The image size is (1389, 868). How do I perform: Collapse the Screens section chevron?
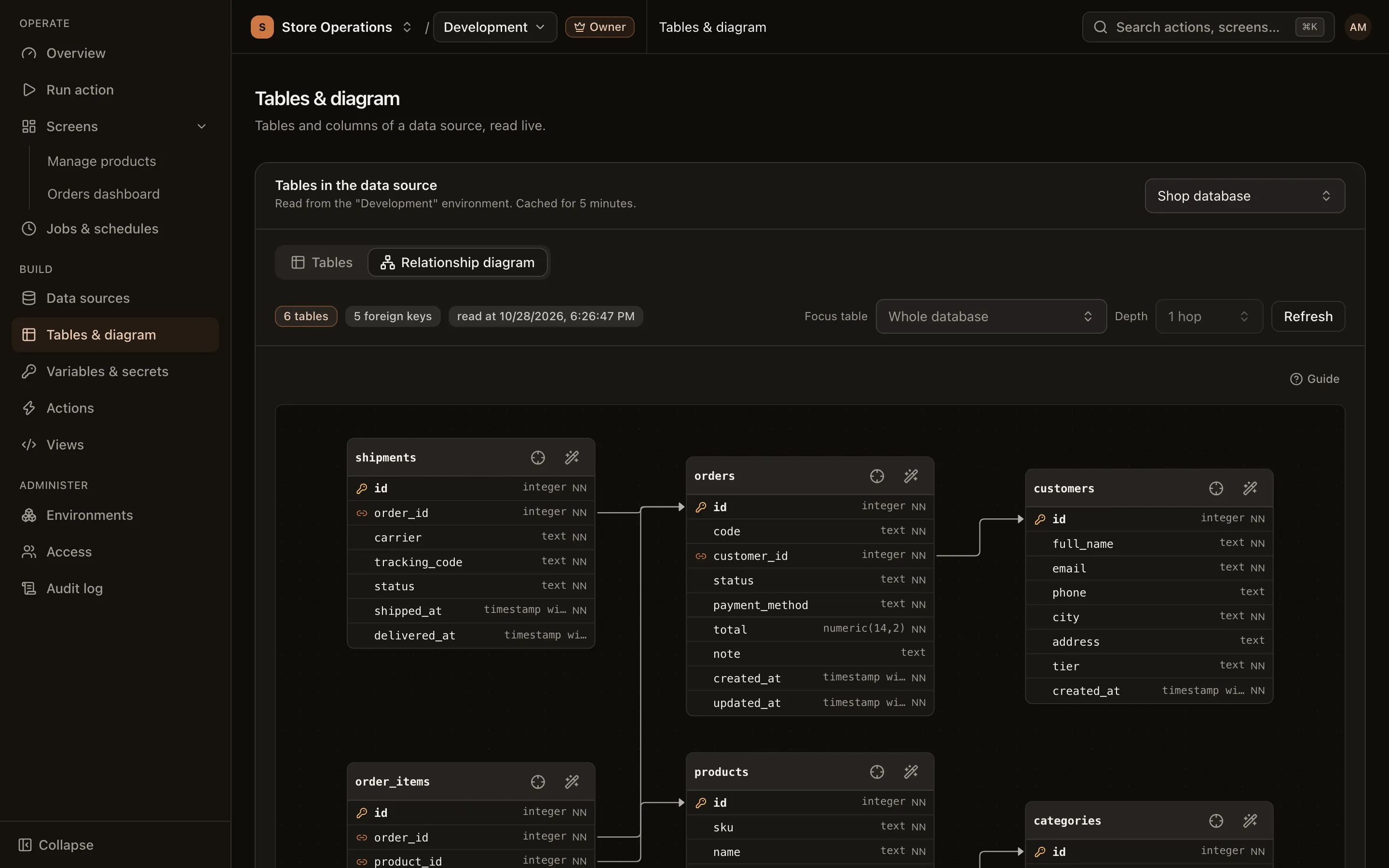click(x=202, y=126)
